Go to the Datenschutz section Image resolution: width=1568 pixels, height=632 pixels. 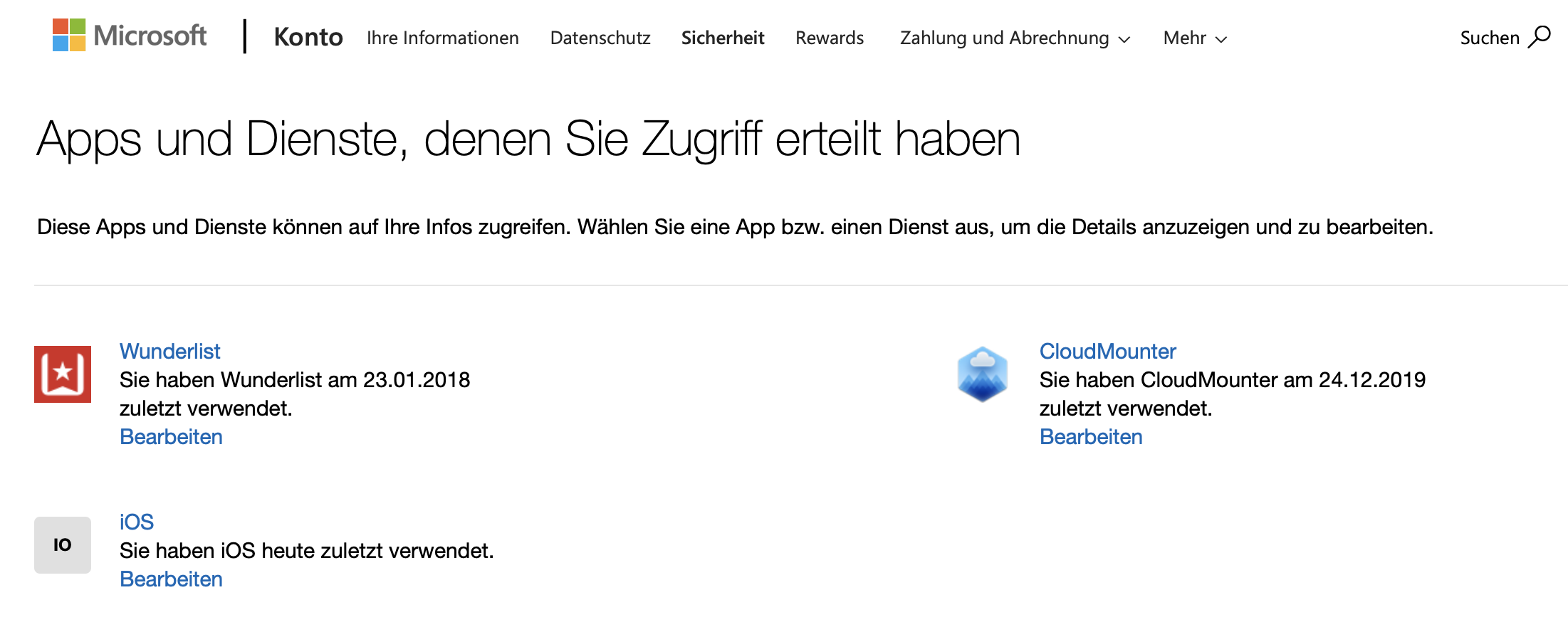click(600, 38)
